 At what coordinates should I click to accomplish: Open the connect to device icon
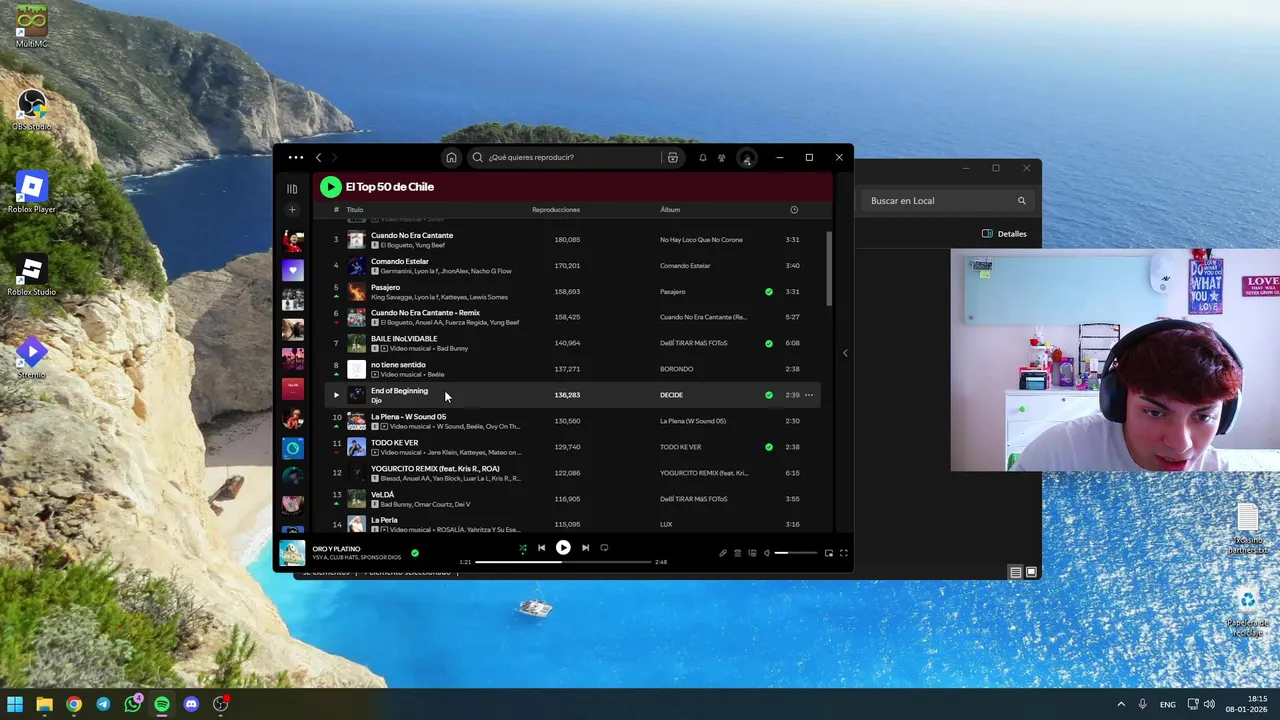click(752, 553)
